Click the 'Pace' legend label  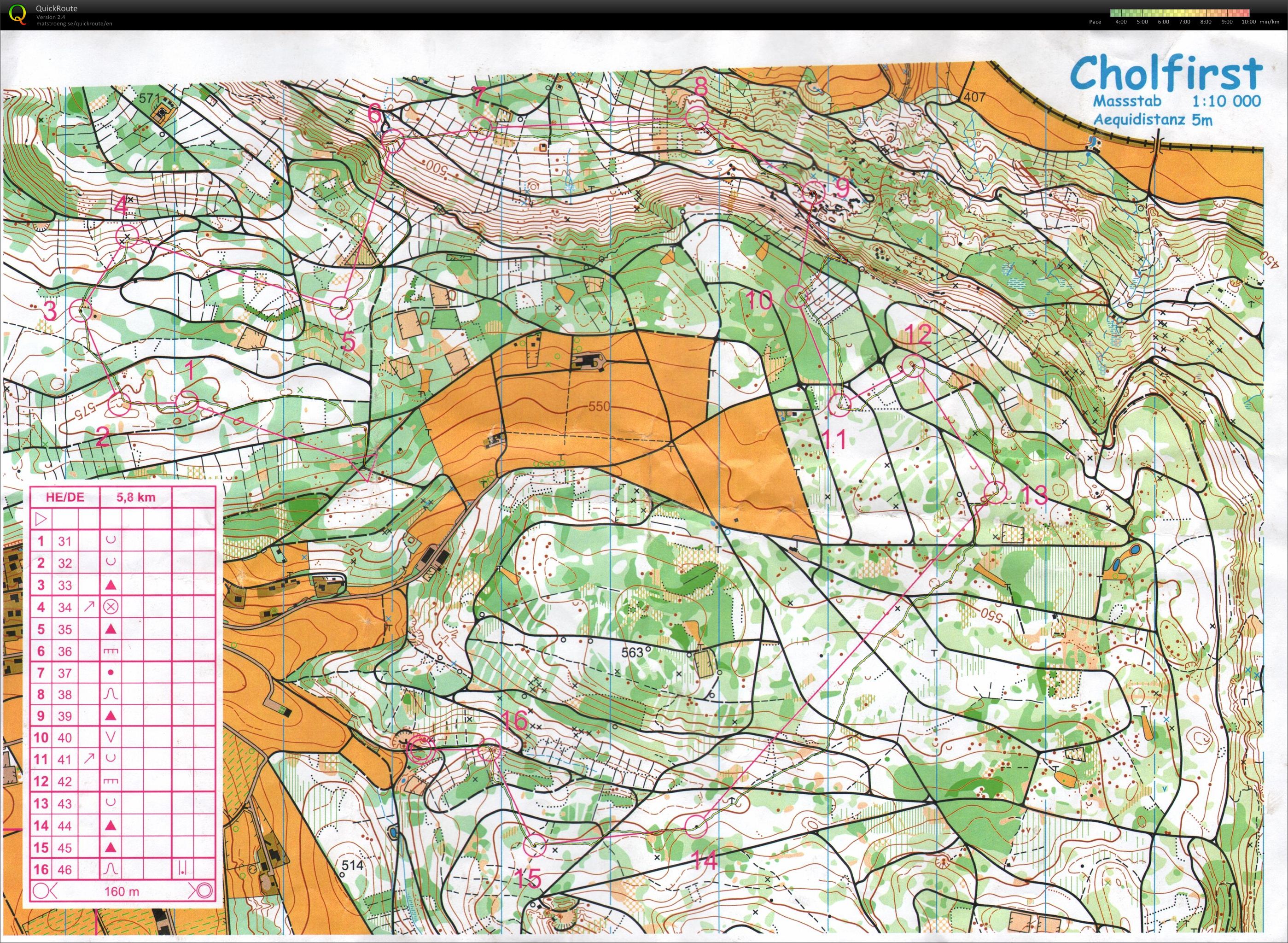(x=1095, y=22)
